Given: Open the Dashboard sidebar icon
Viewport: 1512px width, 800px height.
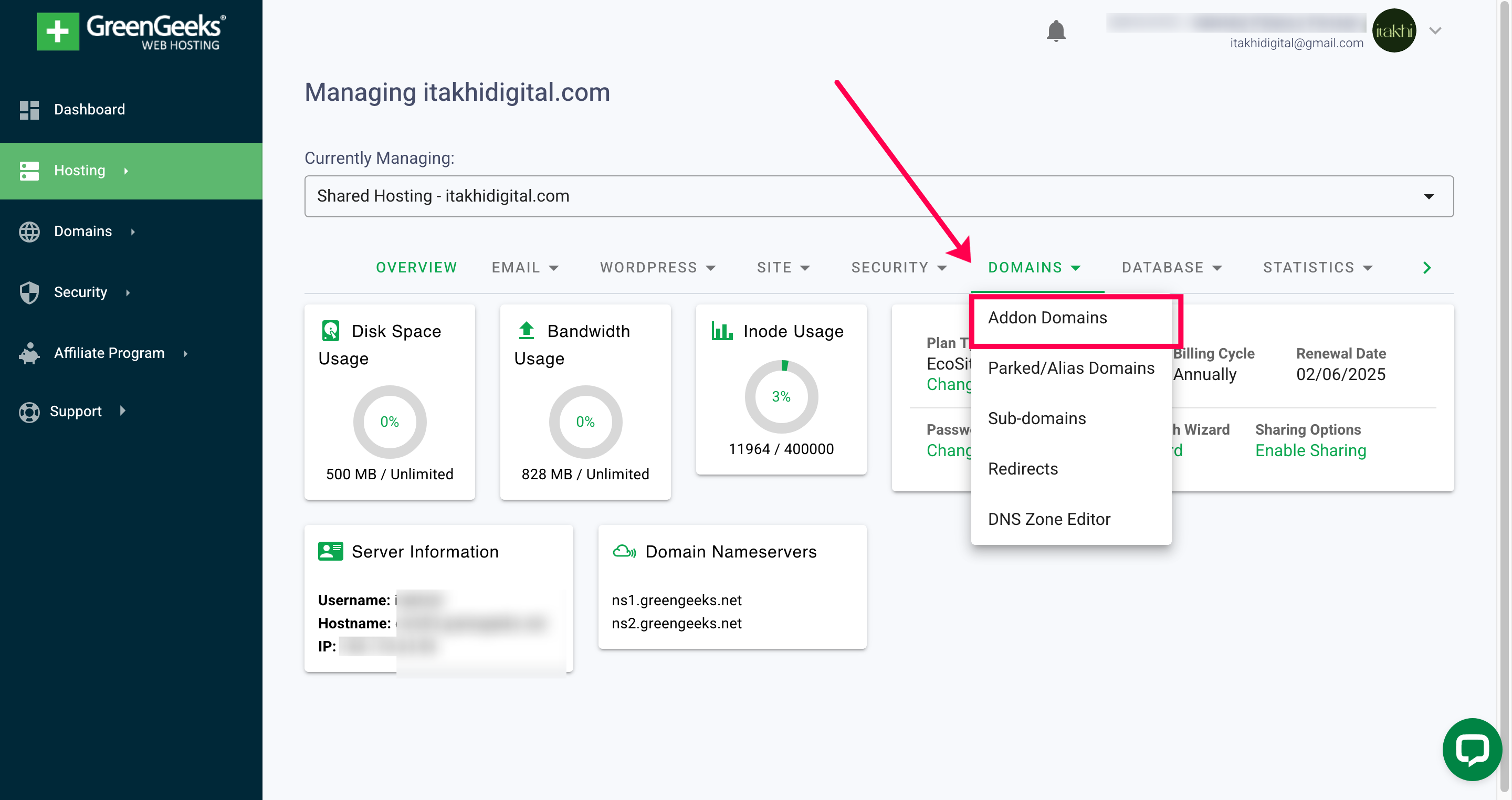Looking at the screenshot, I should click(29, 109).
